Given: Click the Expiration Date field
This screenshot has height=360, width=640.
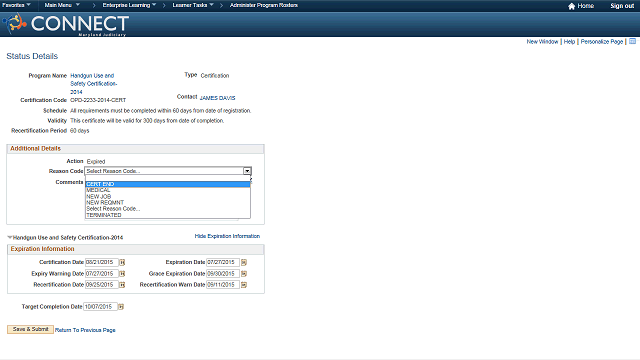Looking at the screenshot, I should pos(223,262).
